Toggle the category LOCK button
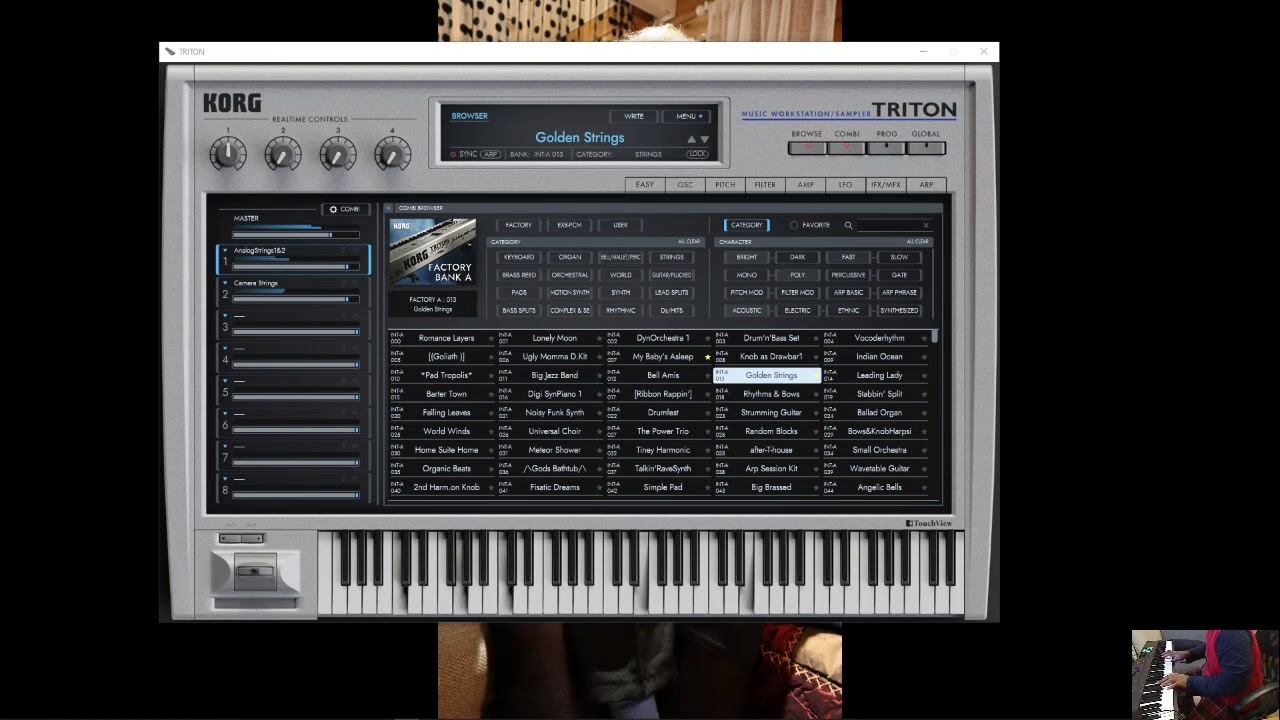 (x=697, y=154)
